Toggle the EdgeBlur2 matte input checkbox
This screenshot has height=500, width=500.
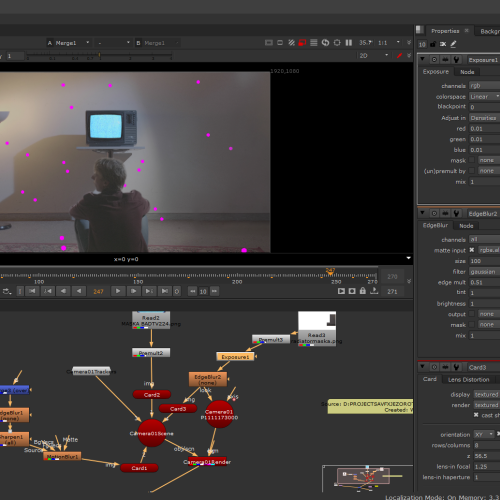coord(472,250)
